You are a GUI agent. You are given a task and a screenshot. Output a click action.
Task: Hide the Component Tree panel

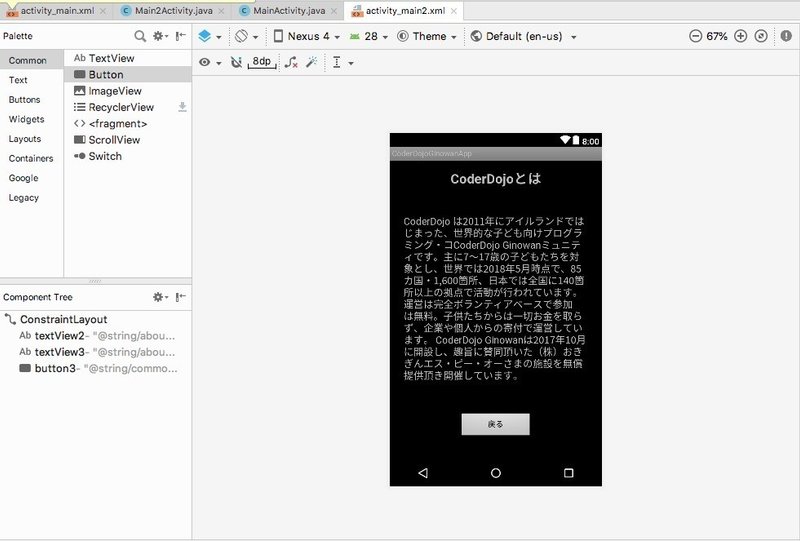[181, 297]
